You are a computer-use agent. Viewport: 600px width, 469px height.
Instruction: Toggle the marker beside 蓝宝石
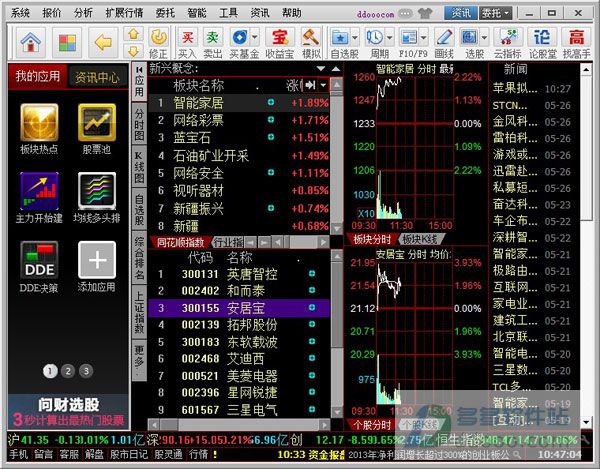(x=271, y=137)
